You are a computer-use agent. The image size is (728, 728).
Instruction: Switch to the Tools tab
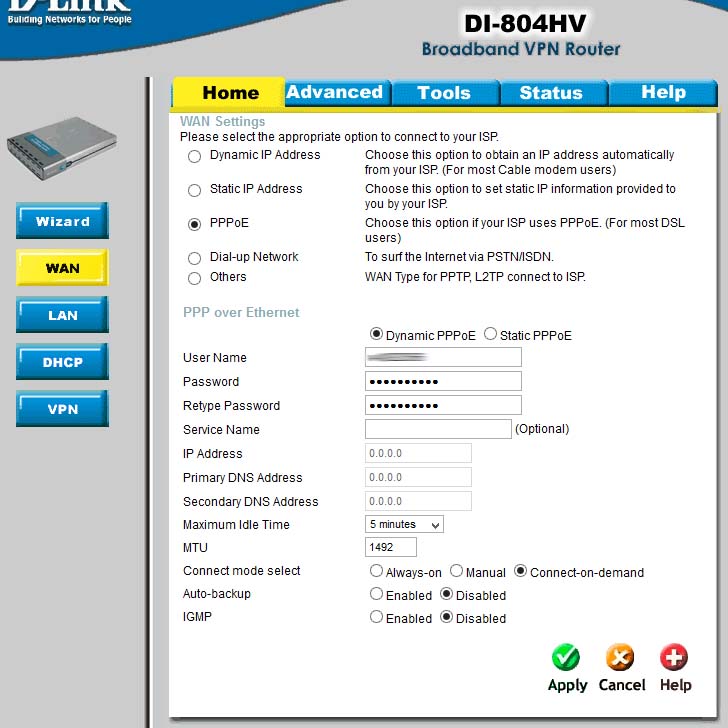coord(446,92)
